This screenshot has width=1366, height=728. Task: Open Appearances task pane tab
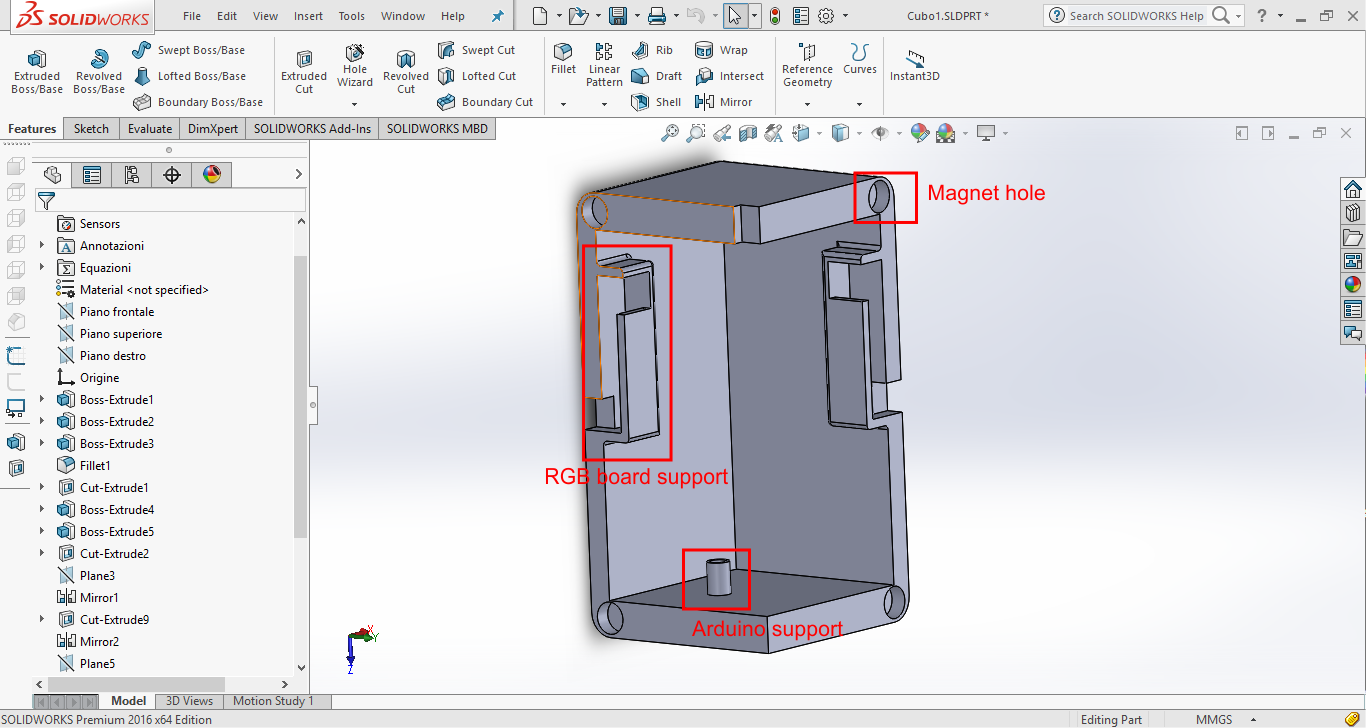pyautogui.click(x=1353, y=285)
